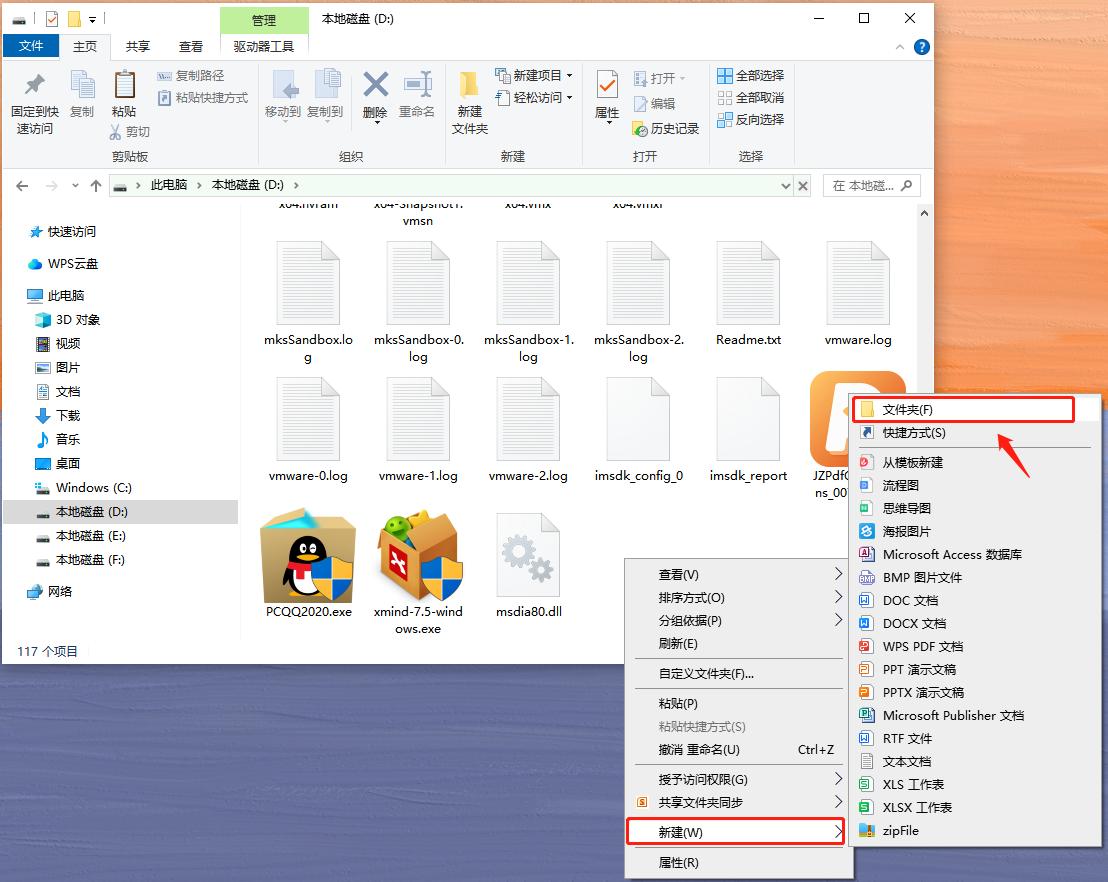Switch to the 查看 ribbon tab

(191, 45)
